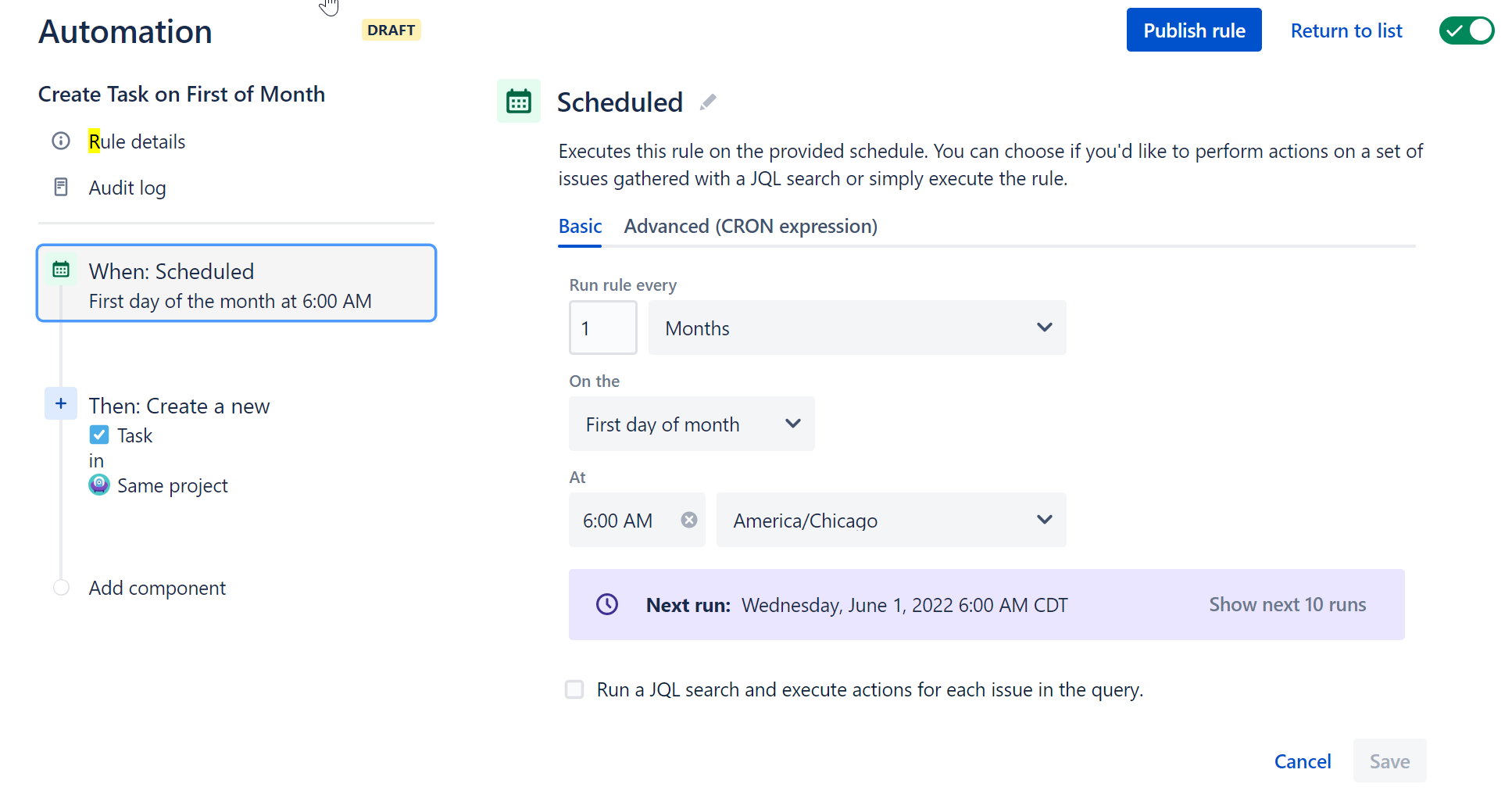Click the Same project avatar icon
This screenshot has width=1512, height=791.
(x=99, y=485)
